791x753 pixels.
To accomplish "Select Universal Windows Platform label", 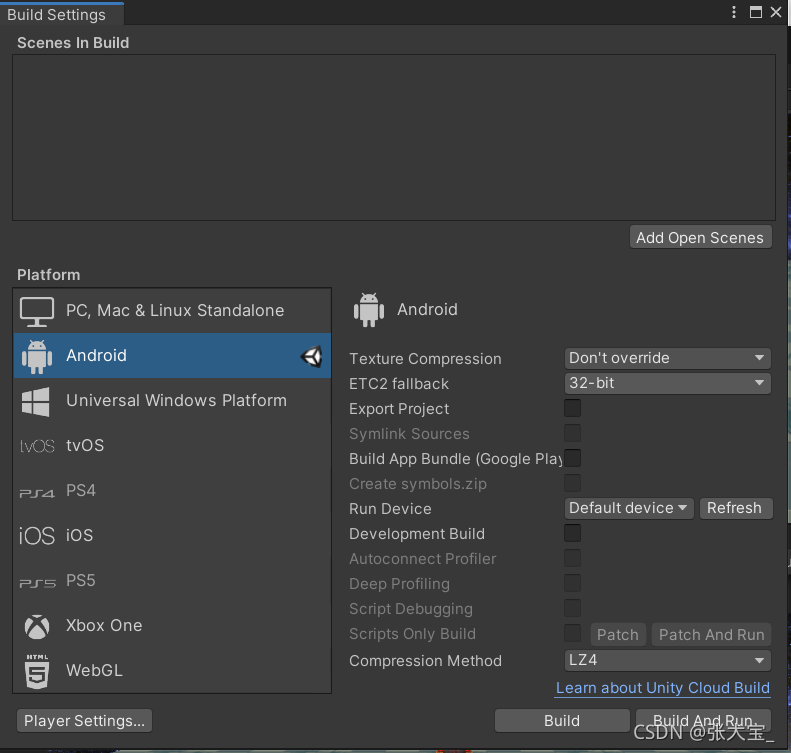I will click(176, 400).
